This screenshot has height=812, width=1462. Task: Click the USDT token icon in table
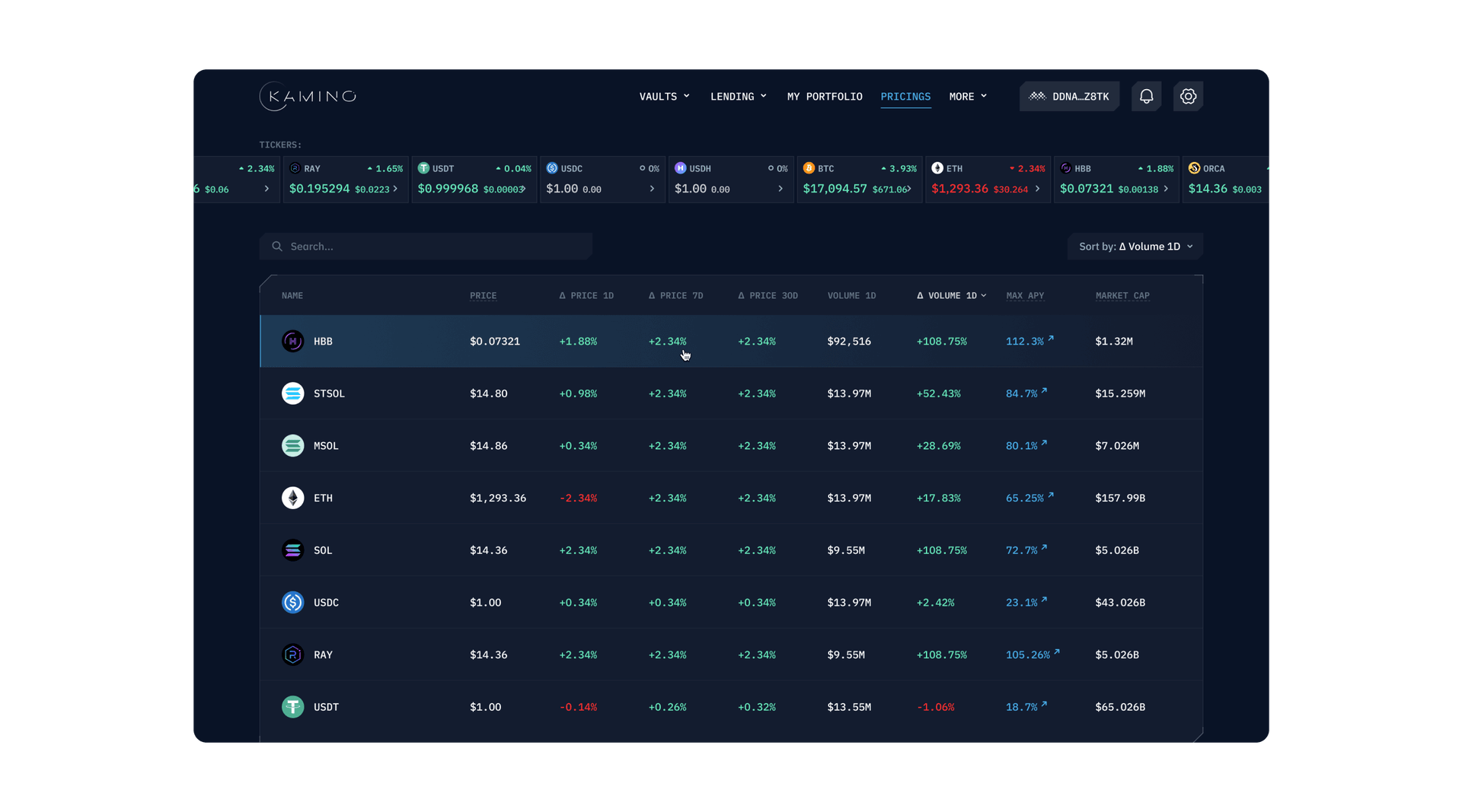(x=292, y=707)
